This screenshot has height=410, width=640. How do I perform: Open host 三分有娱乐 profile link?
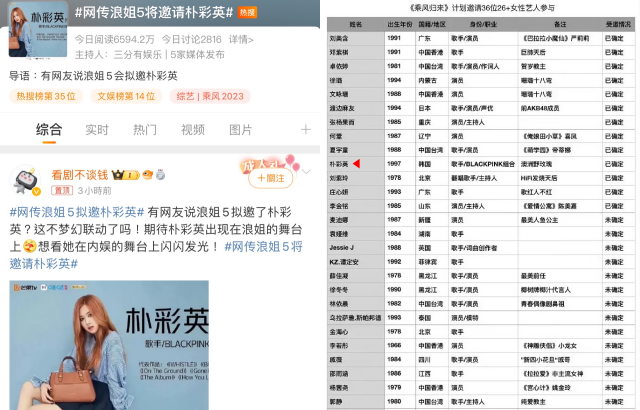coord(138,55)
